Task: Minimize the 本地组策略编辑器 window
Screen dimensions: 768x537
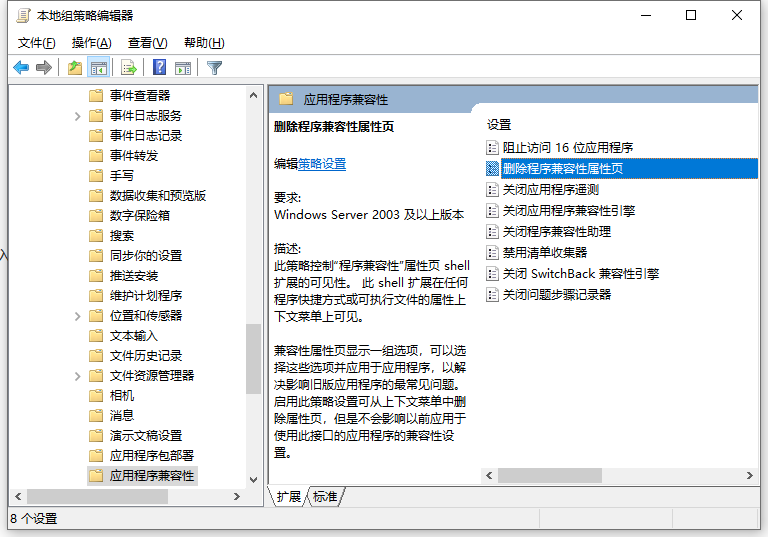Action: (646, 15)
